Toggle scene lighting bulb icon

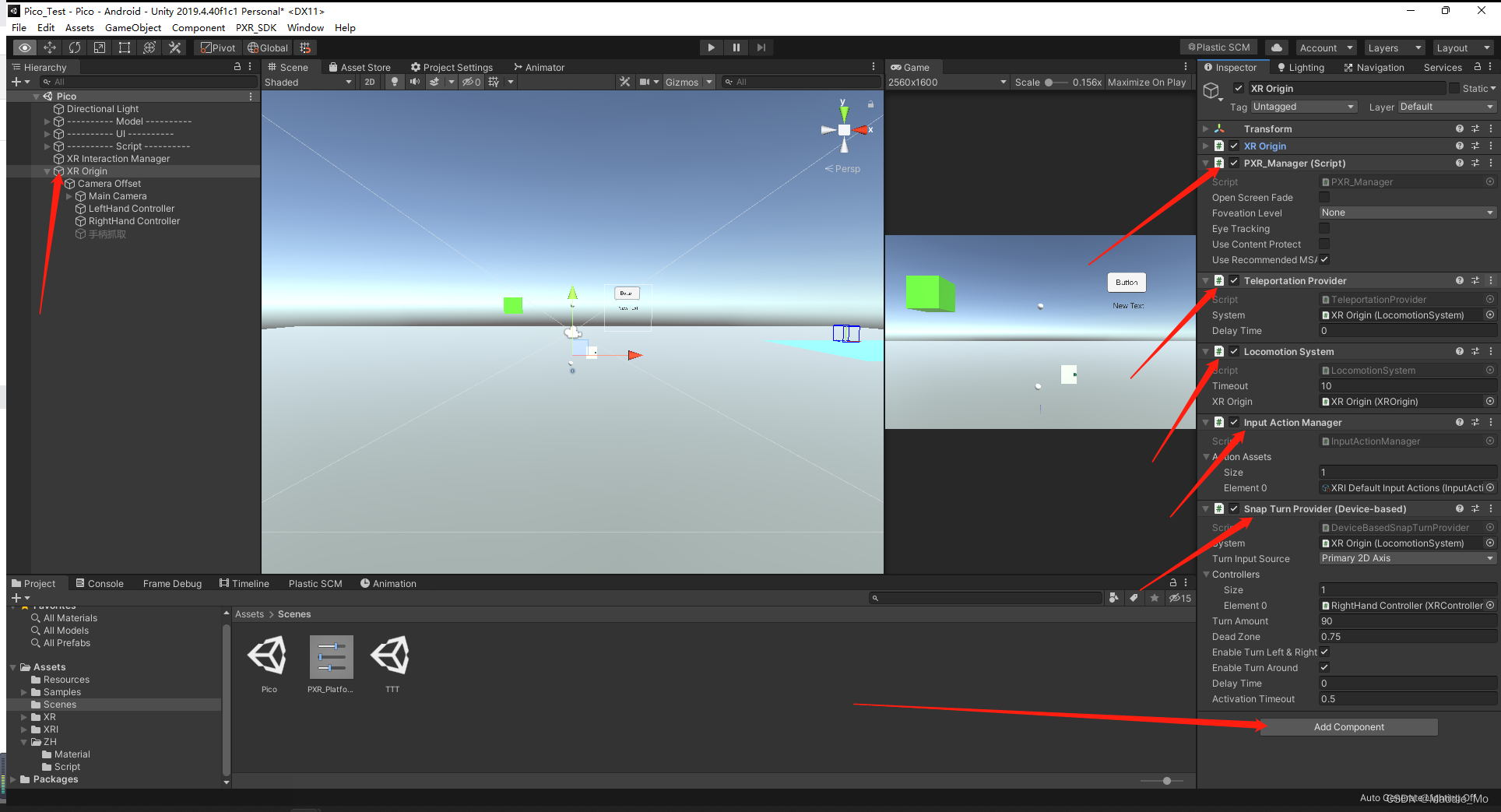(395, 82)
